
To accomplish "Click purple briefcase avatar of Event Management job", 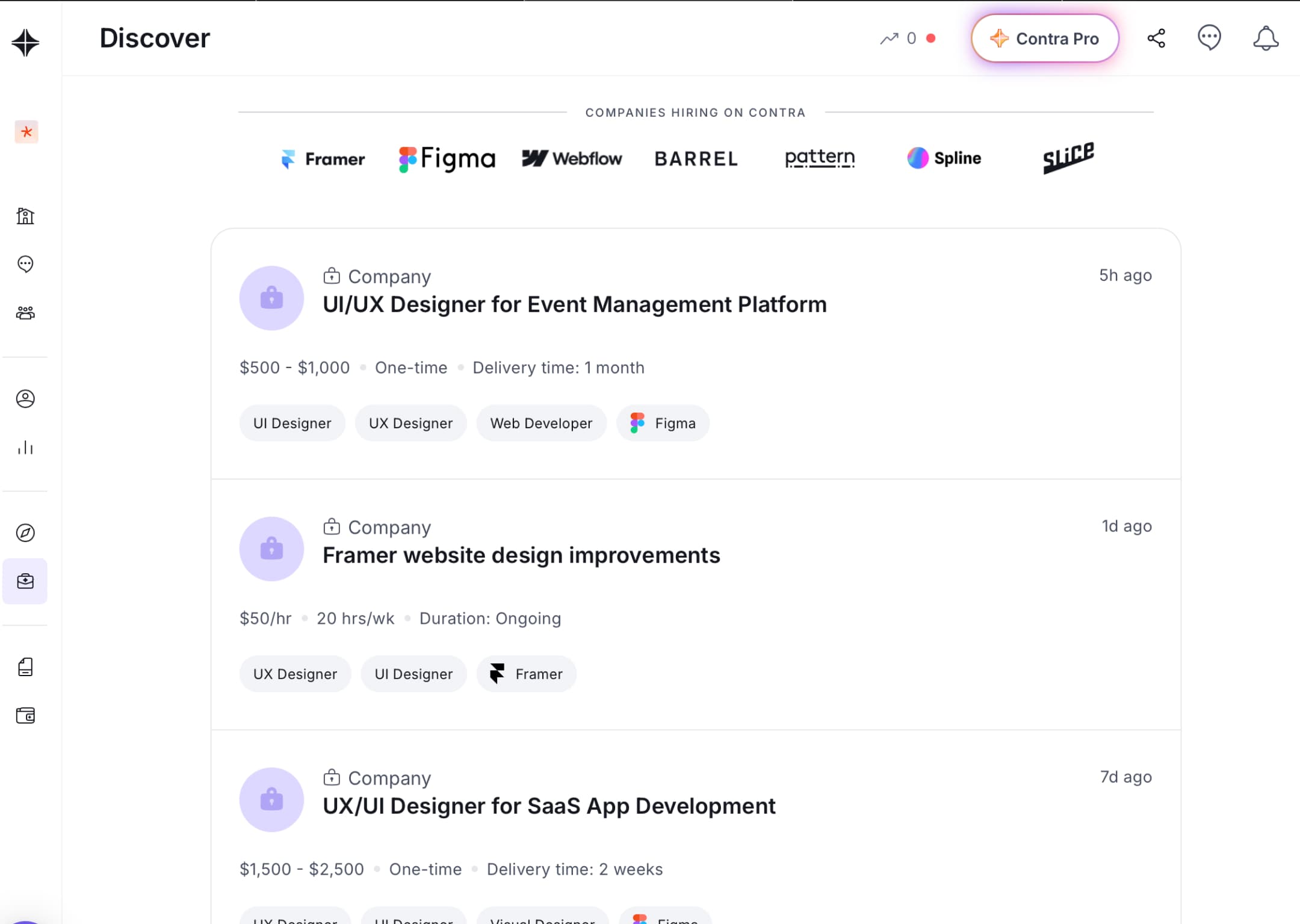I will tap(271, 298).
